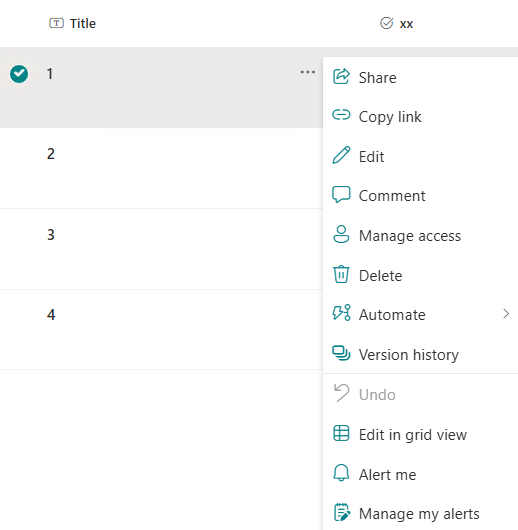Image resolution: width=518 pixels, height=530 pixels.
Task: Click the Delete trash can icon
Action: 341,274
